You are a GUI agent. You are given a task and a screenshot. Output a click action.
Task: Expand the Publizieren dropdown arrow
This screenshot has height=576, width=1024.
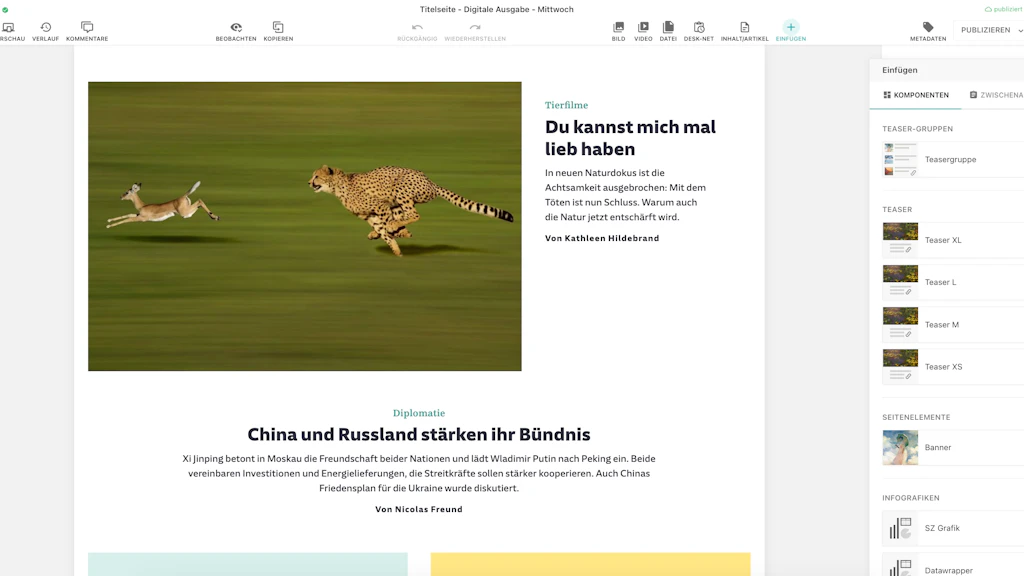[x=1020, y=31]
